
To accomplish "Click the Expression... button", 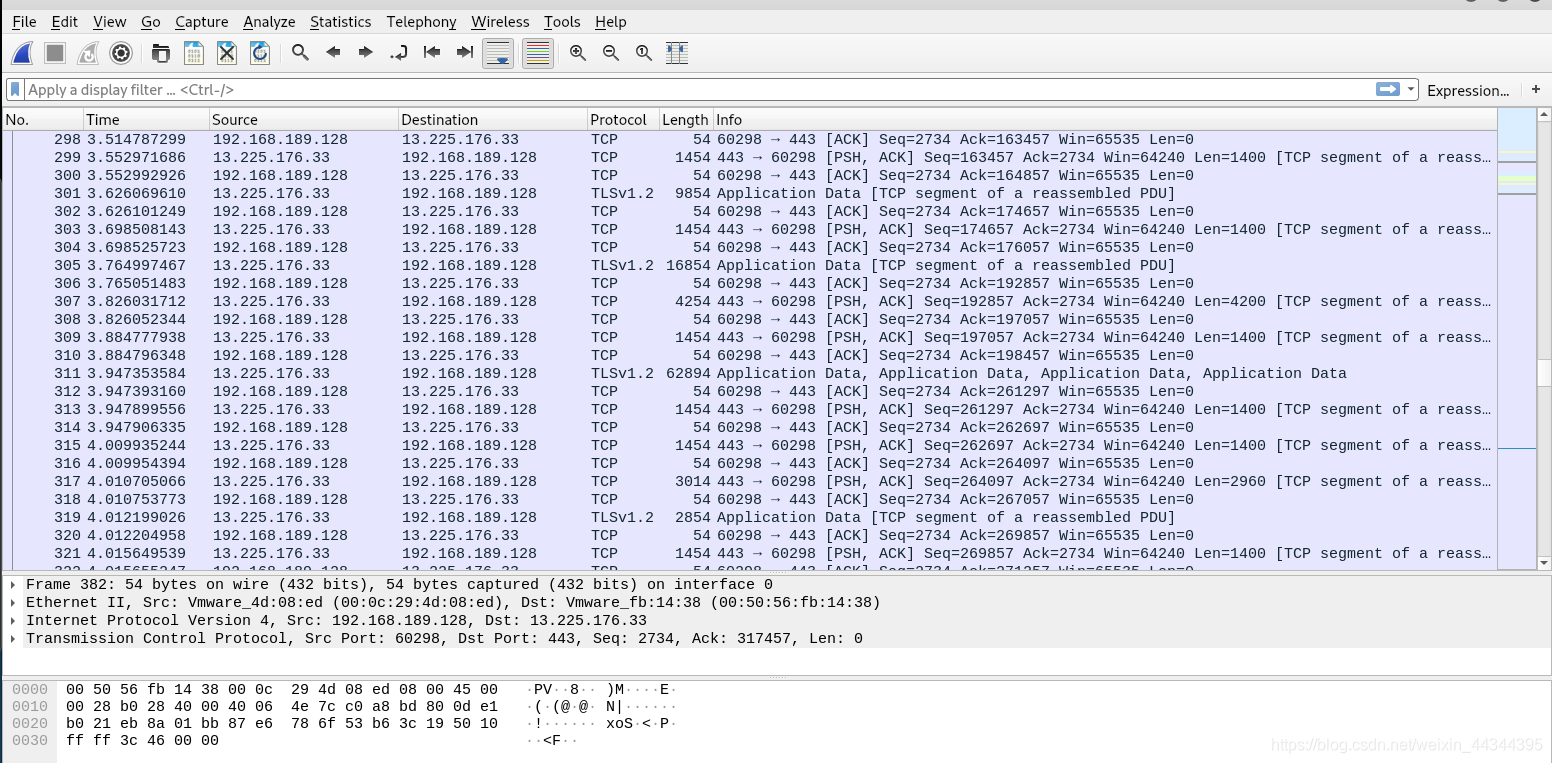I will tap(1468, 90).
